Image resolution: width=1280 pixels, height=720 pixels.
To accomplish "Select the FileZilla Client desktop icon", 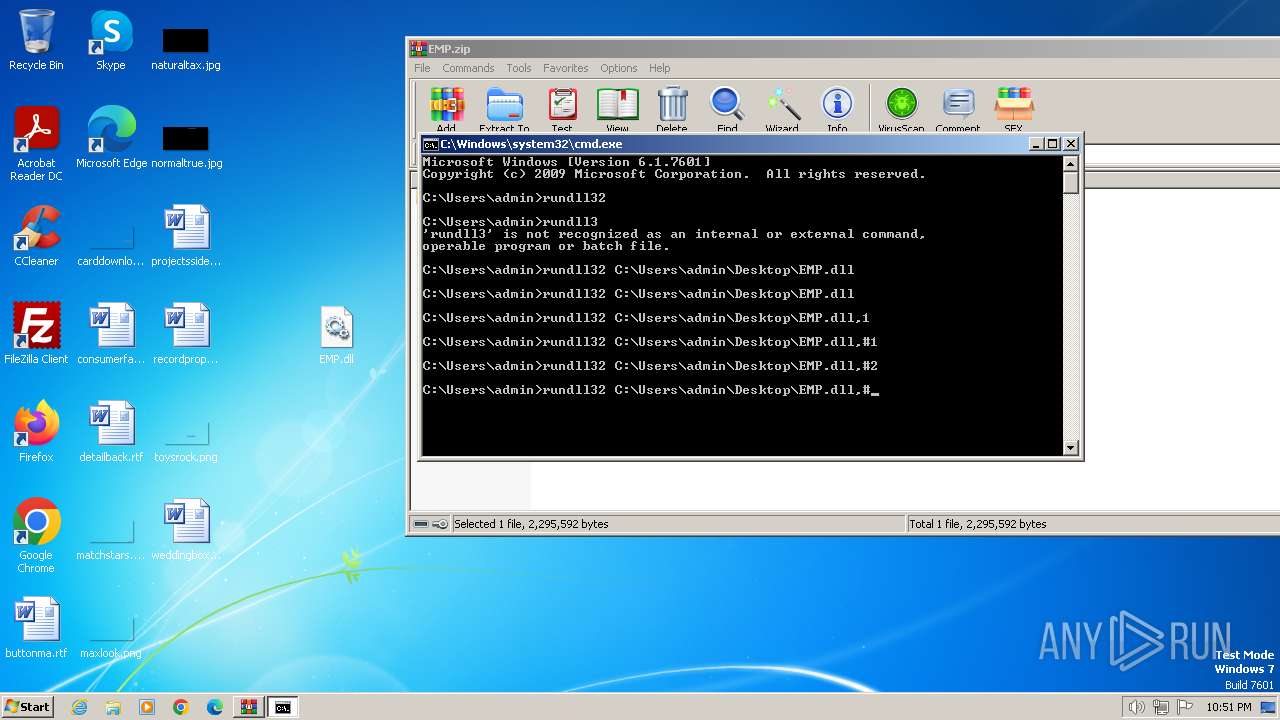I will (x=36, y=334).
